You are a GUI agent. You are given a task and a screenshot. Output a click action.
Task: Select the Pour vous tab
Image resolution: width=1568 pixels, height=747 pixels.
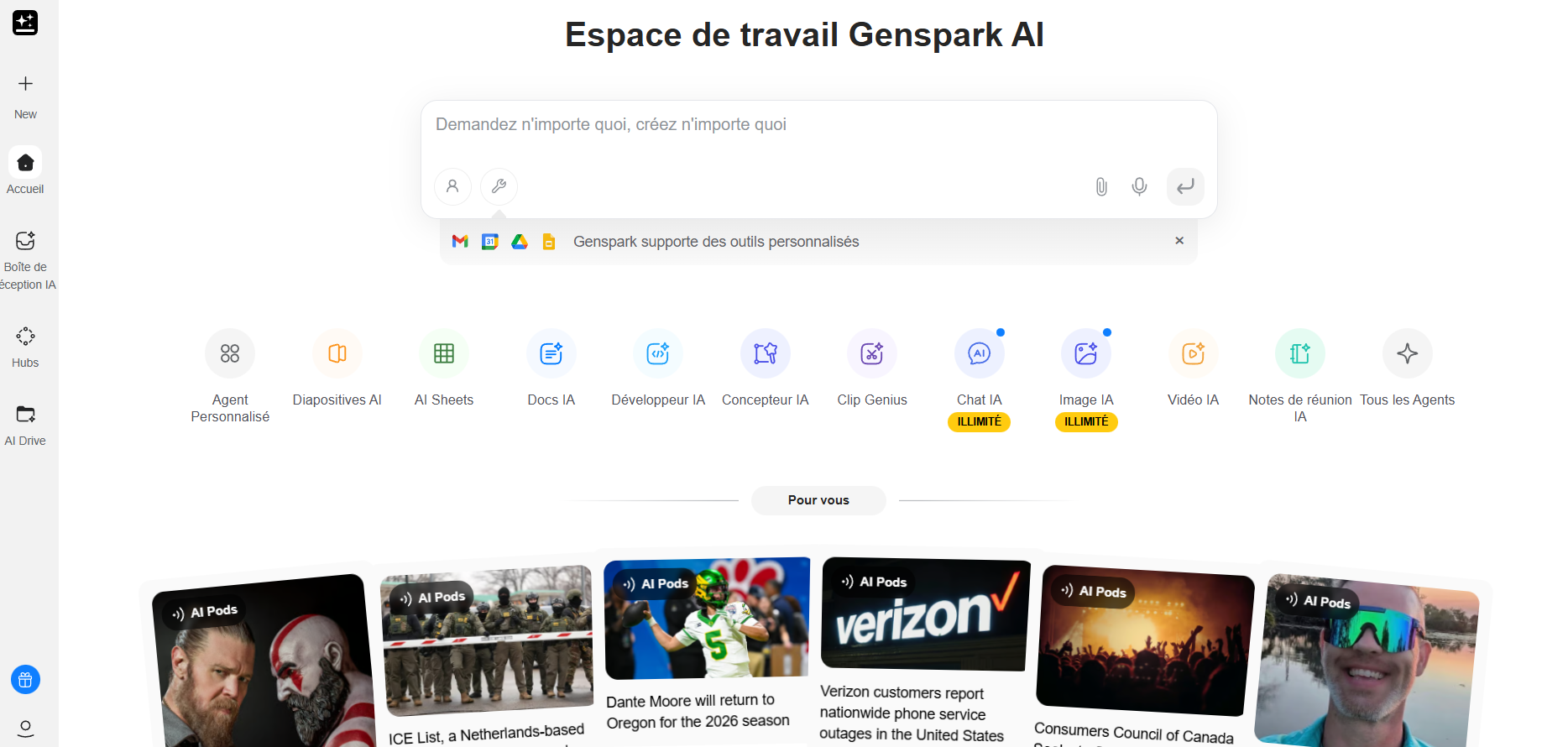coord(818,500)
